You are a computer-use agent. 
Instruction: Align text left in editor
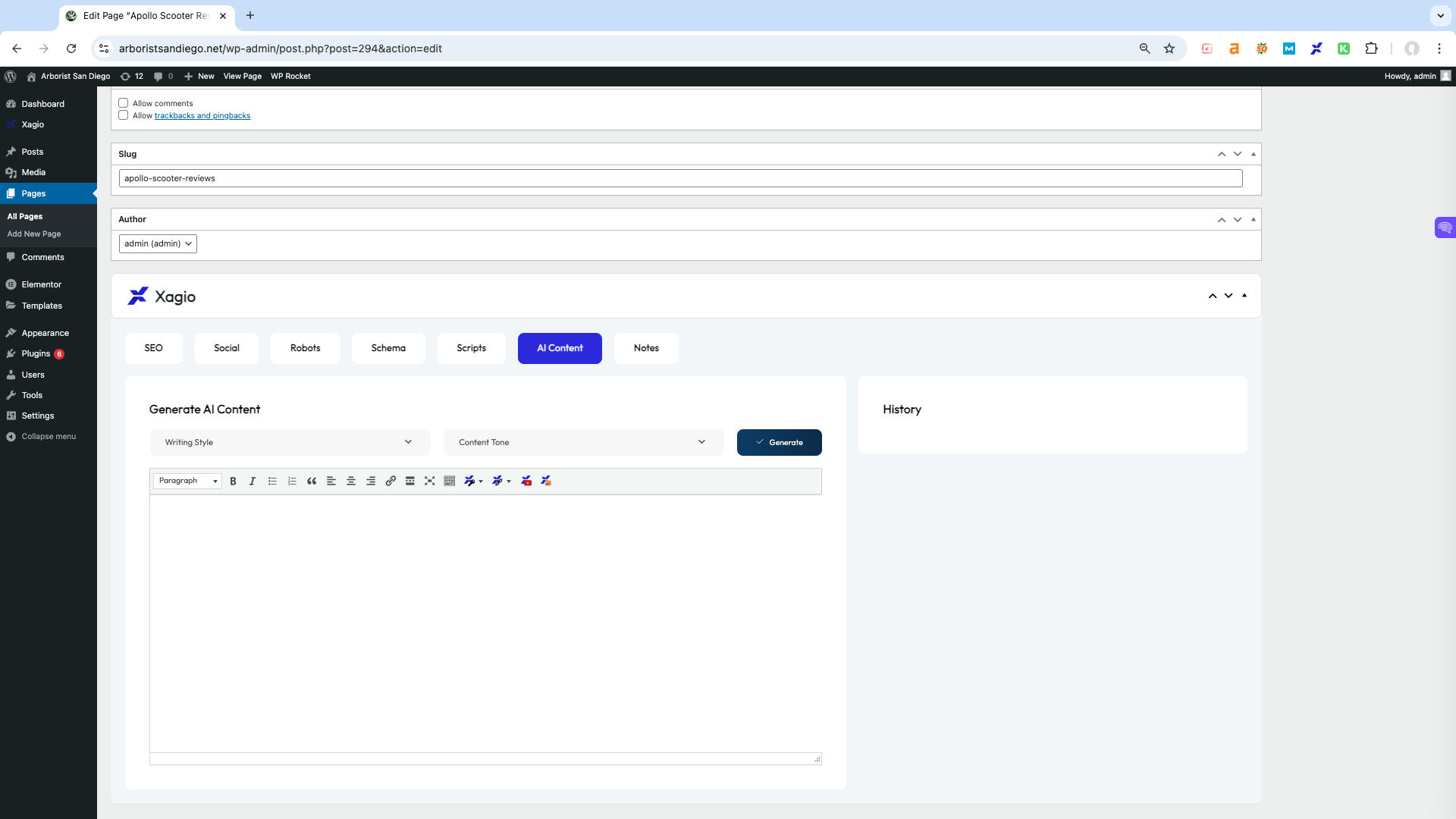(x=331, y=481)
